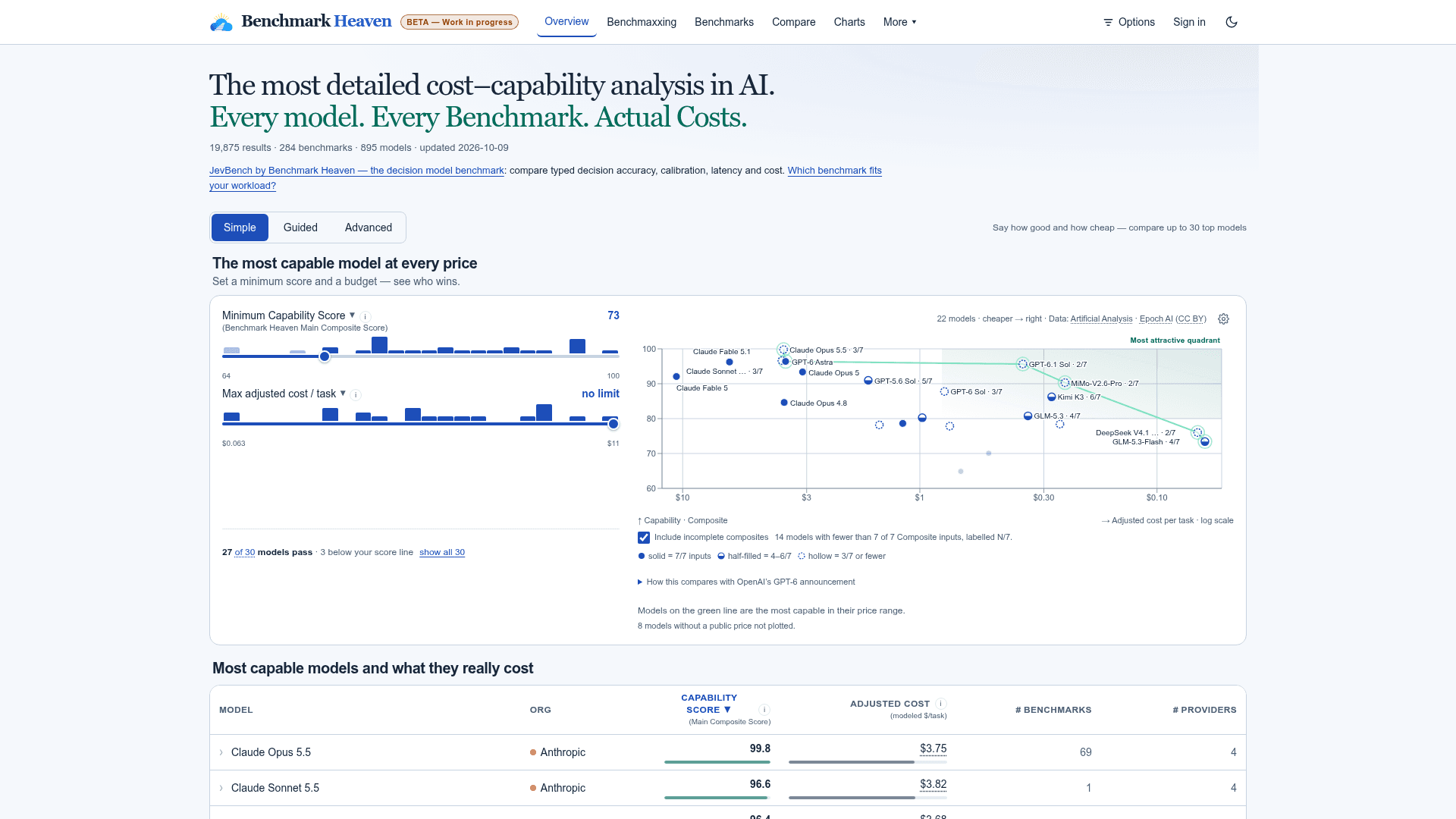Select GPT-6.1 Sol point on chart
This screenshot has width=1456, height=819.
[1022, 365]
